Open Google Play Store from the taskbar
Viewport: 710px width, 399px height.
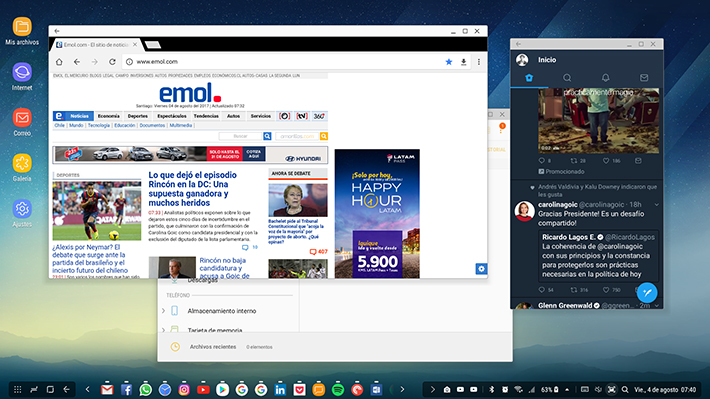222,389
